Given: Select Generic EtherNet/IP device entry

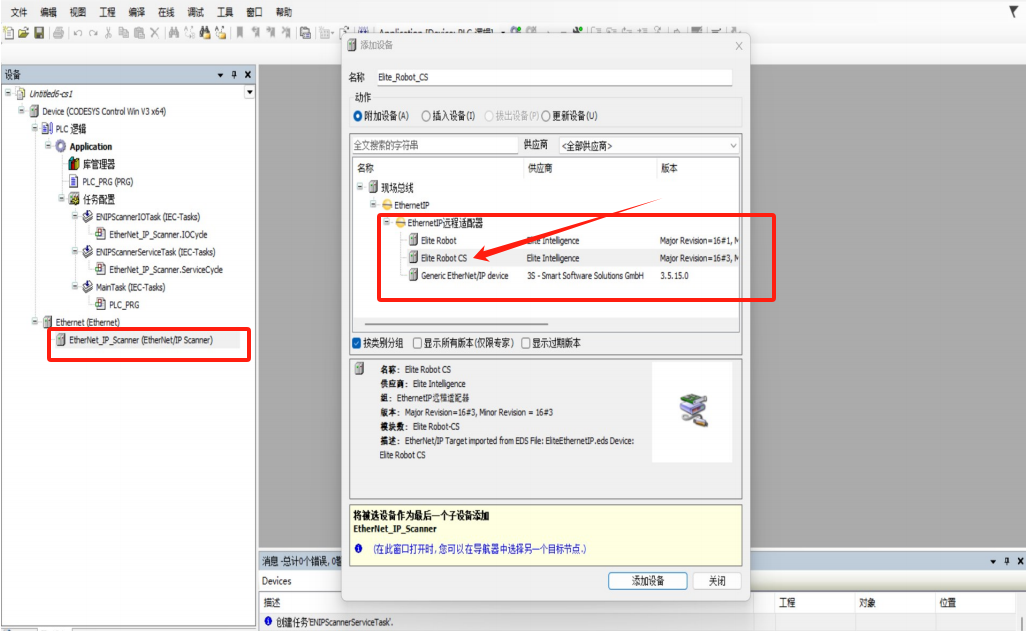Looking at the screenshot, I should click(x=464, y=275).
